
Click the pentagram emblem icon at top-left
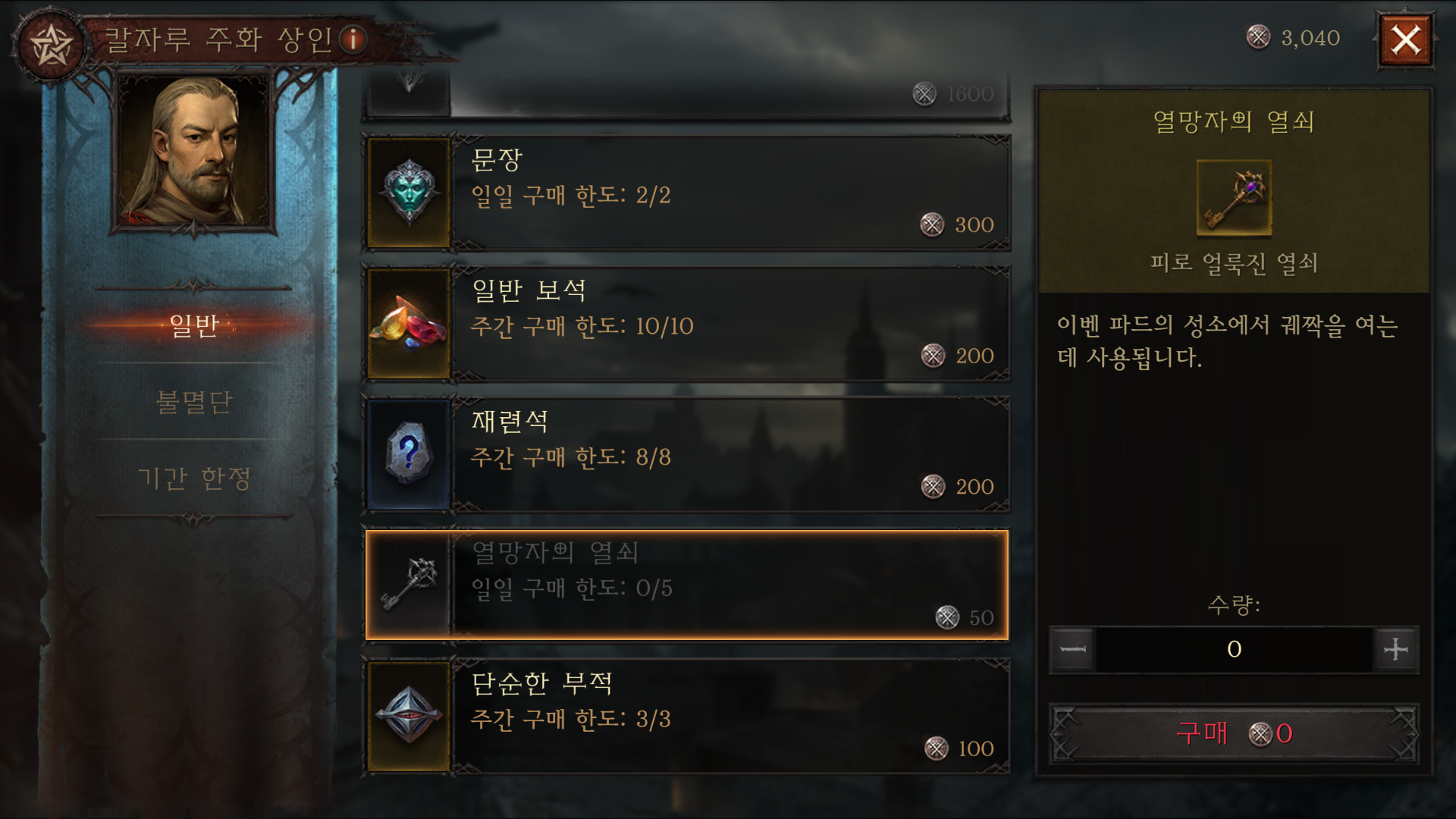point(50,43)
